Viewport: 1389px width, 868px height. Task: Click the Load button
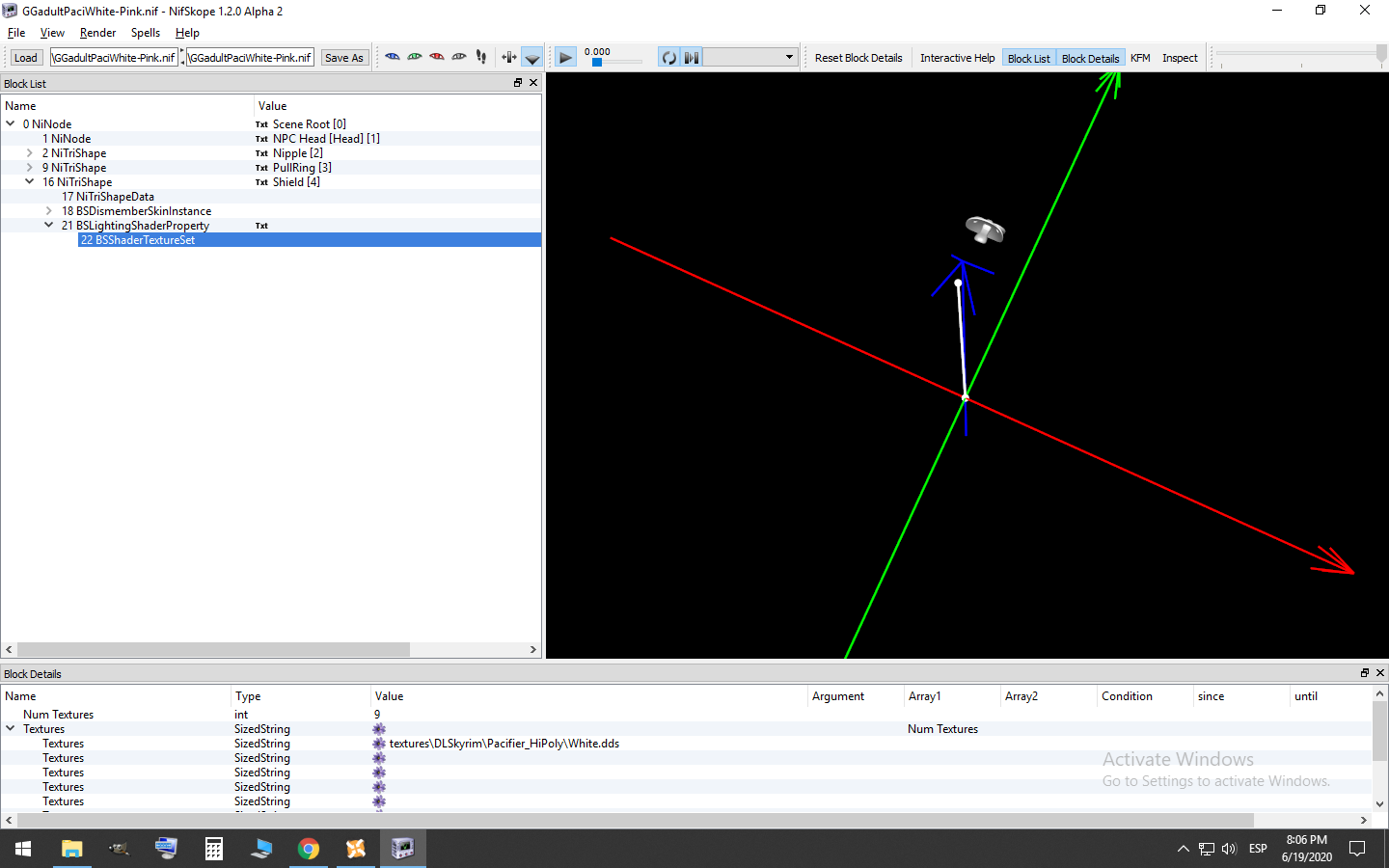[x=26, y=58]
